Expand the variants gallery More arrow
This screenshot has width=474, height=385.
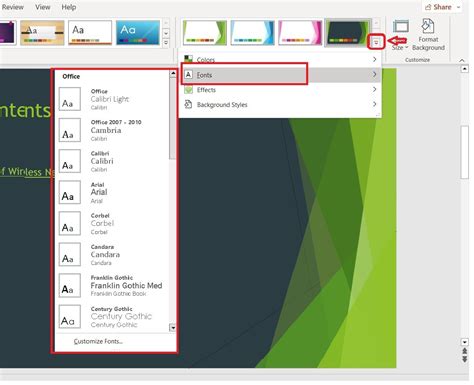click(376, 42)
